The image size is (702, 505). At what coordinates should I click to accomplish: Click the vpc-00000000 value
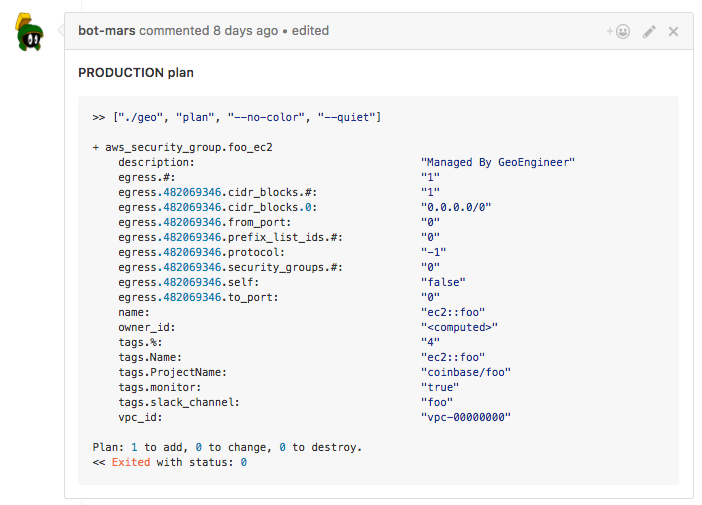coord(466,417)
